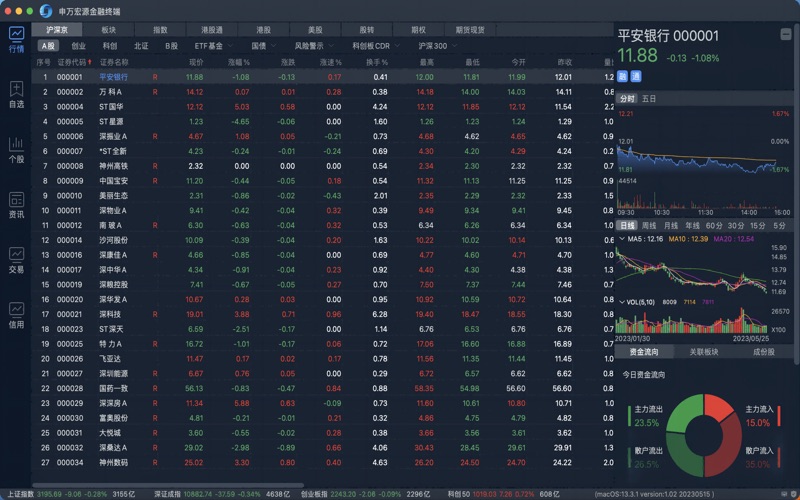Select the 中国宝安 row in the stock list
Image resolution: width=800 pixels, height=500 pixels.
[113, 181]
